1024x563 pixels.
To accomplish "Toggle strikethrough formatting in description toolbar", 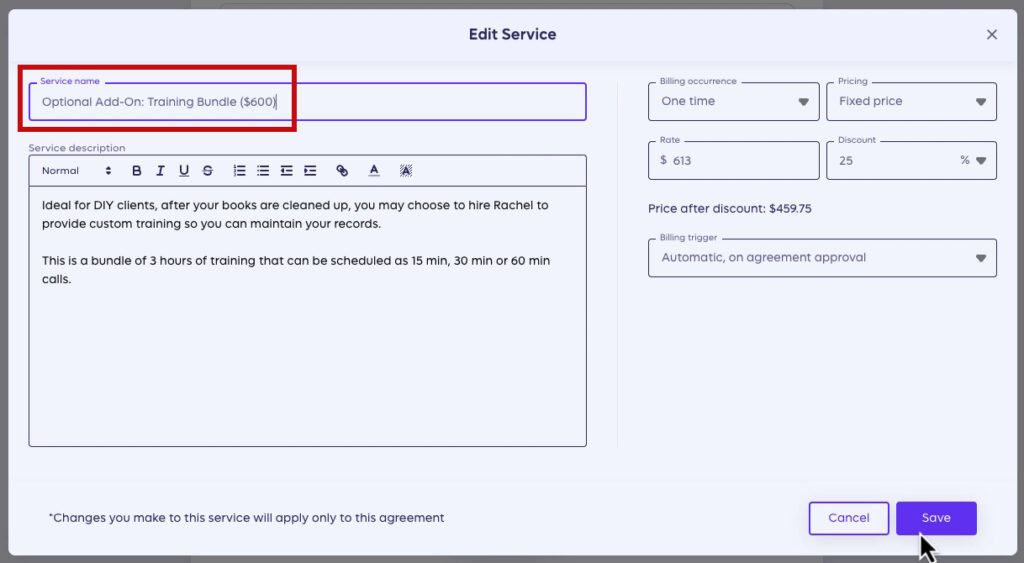I will coord(207,170).
